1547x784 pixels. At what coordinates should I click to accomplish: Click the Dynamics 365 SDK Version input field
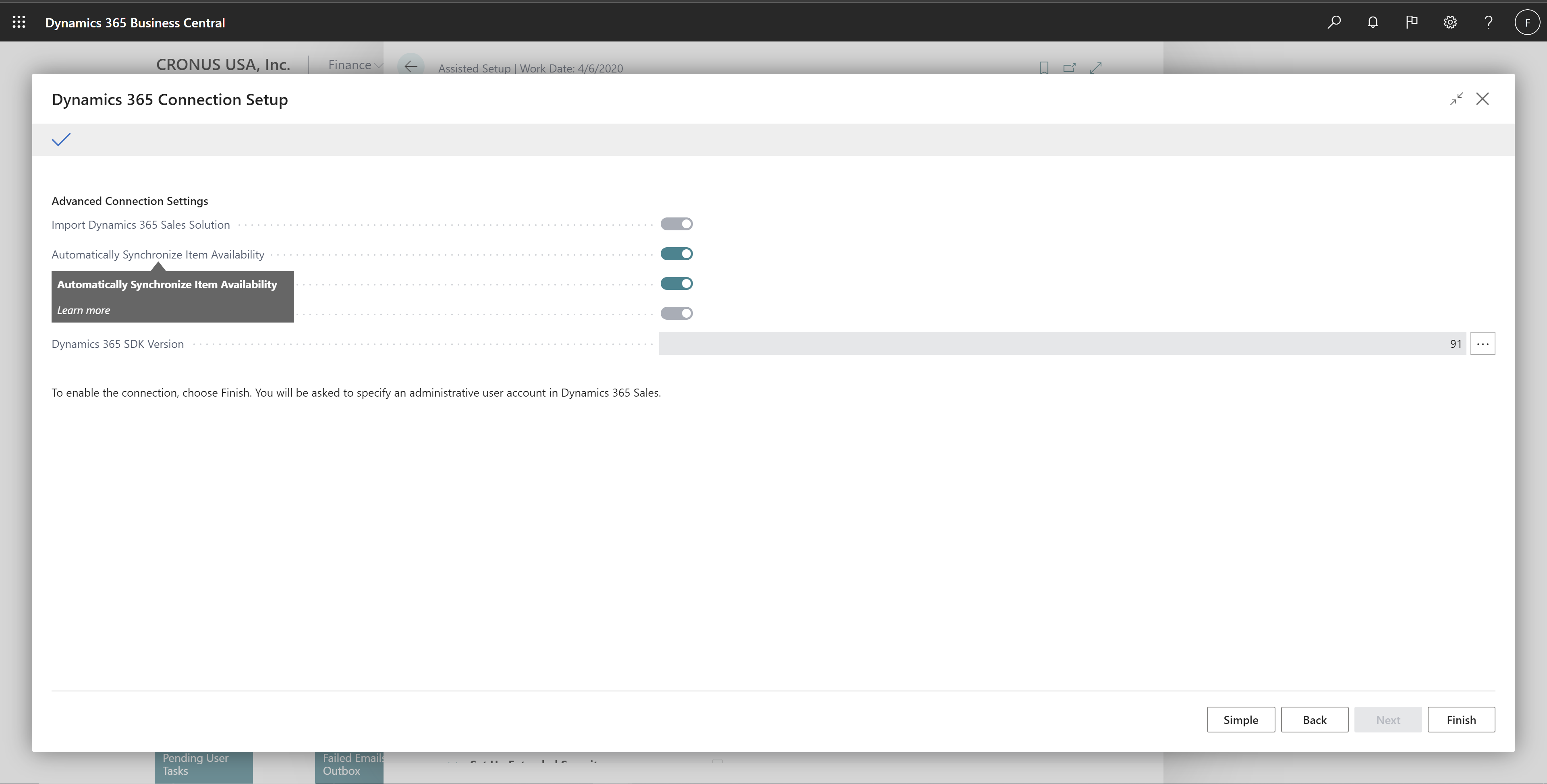point(1063,343)
